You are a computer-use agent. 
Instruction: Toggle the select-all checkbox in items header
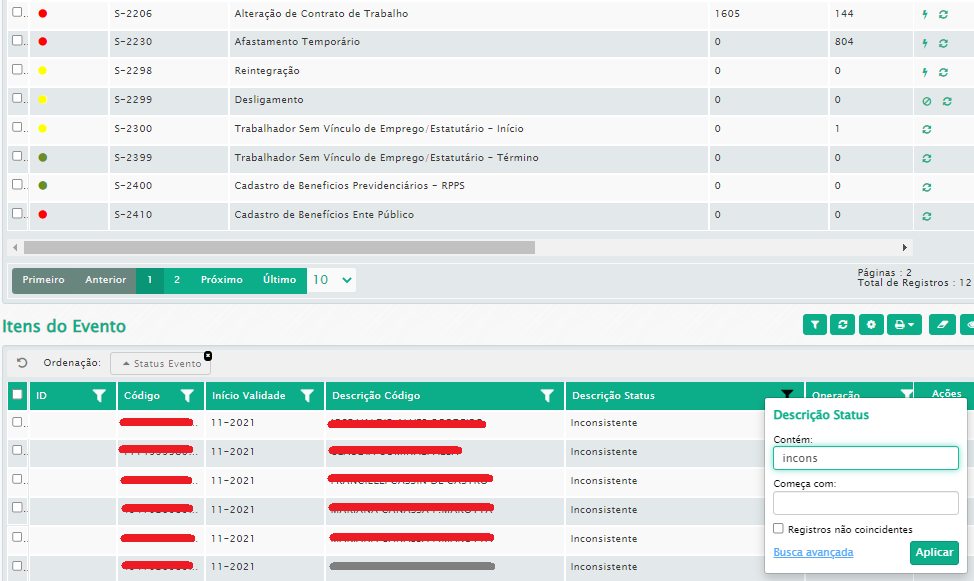coord(17,395)
